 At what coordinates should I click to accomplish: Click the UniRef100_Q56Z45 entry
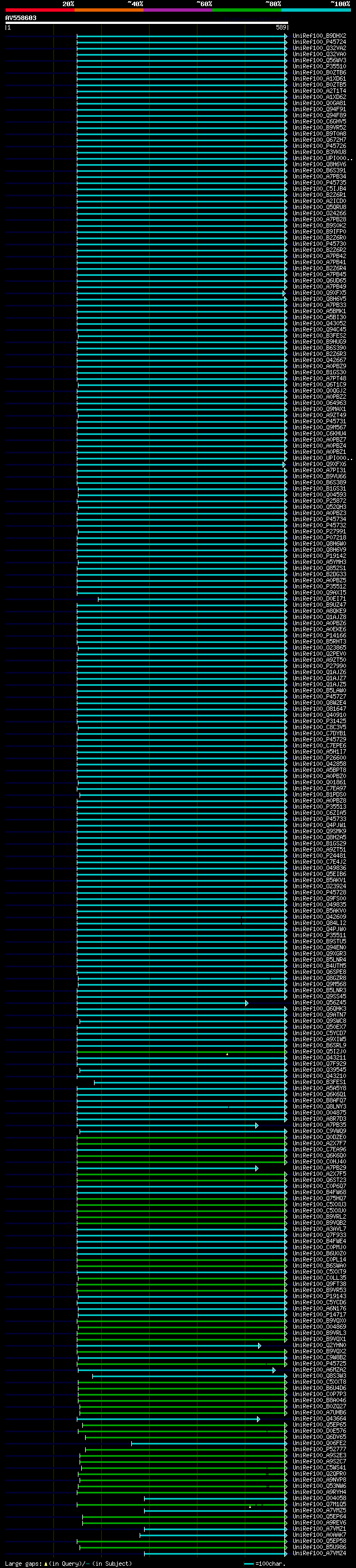(x=319, y=1002)
